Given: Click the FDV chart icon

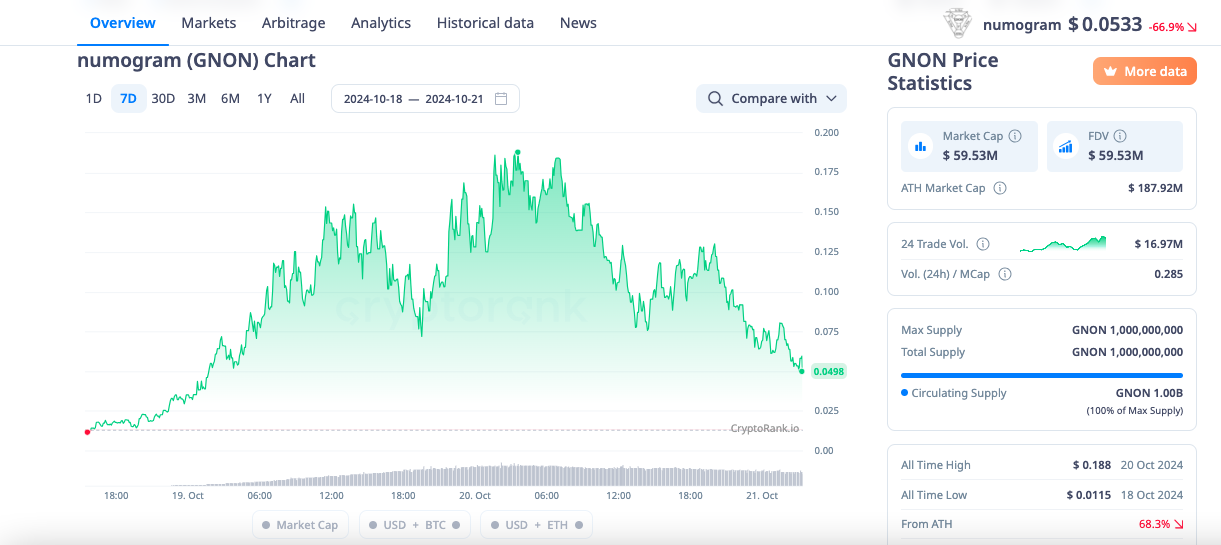Looking at the screenshot, I should (1065, 146).
